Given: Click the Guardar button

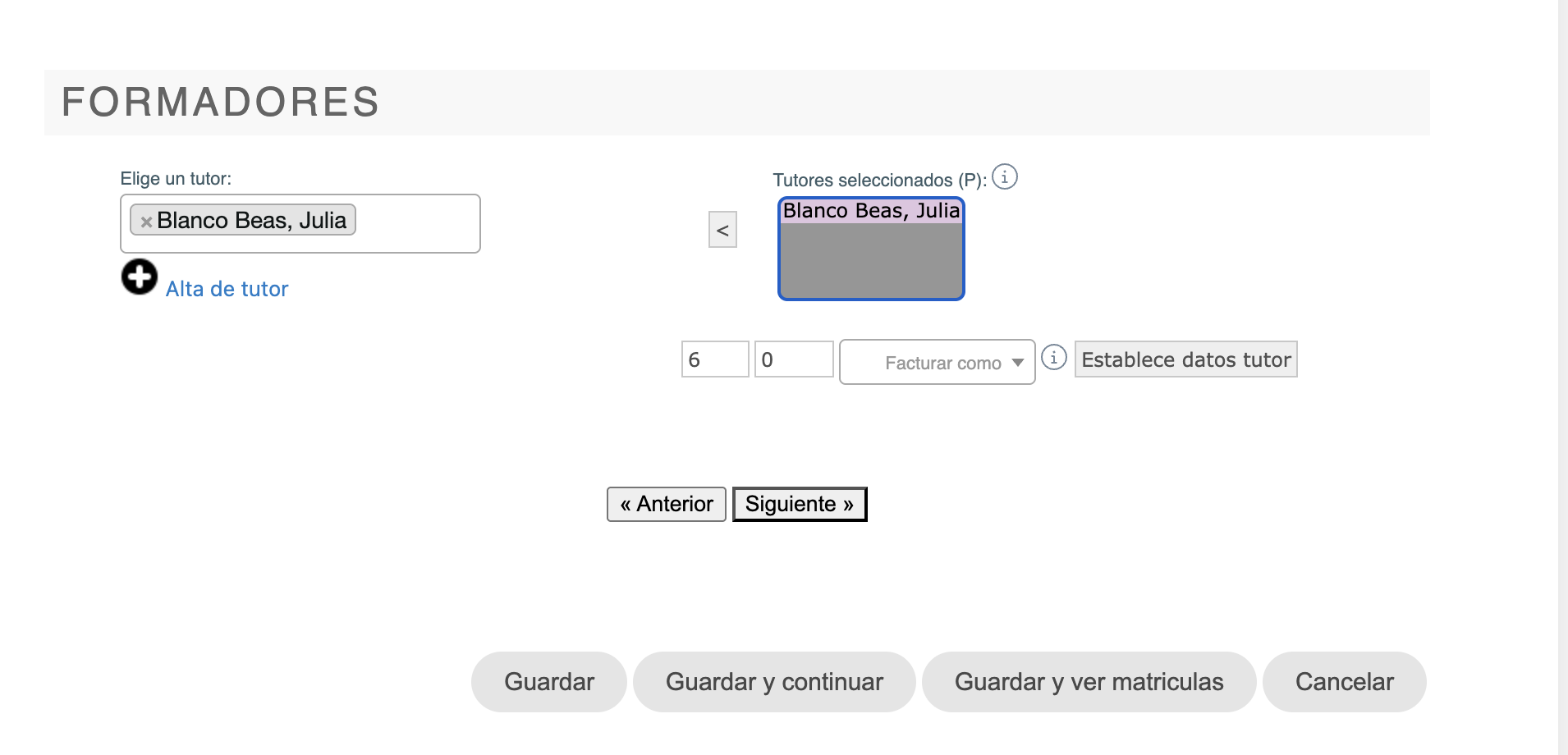Looking at the screenshot, I should click(x=549, y=682).
